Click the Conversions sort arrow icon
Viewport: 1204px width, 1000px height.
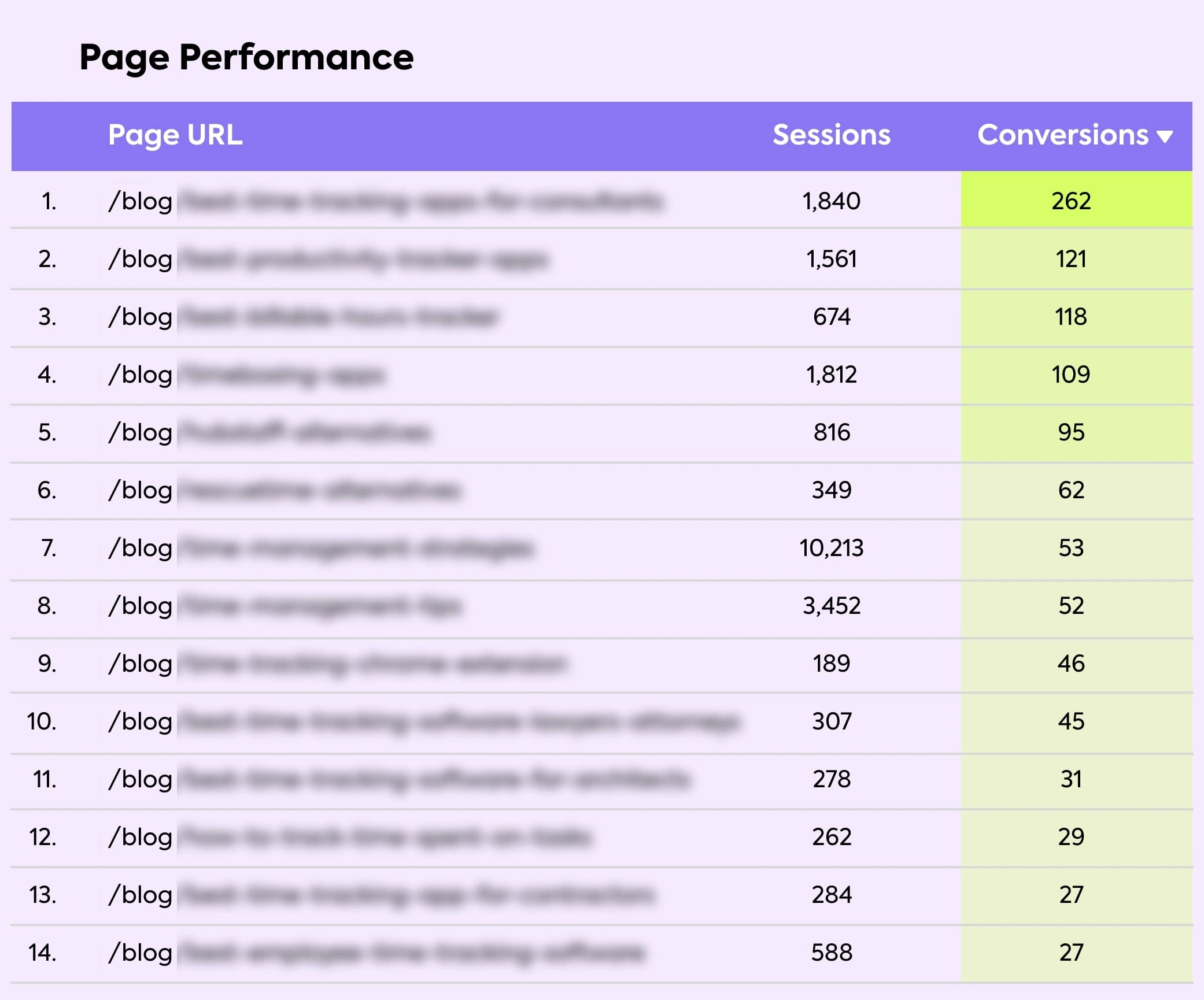(x=1164, y=137)
